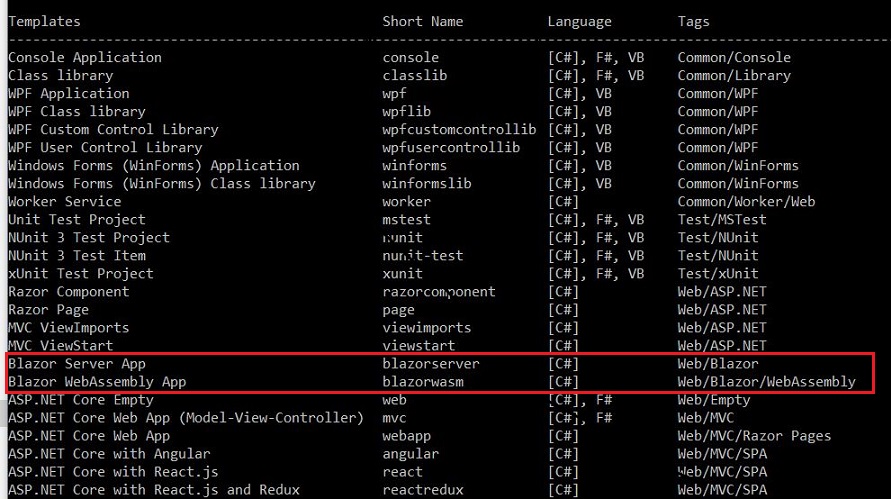Screen dimensions: 891x499
Task: Click the short name "web"
Action: (394, 400)
